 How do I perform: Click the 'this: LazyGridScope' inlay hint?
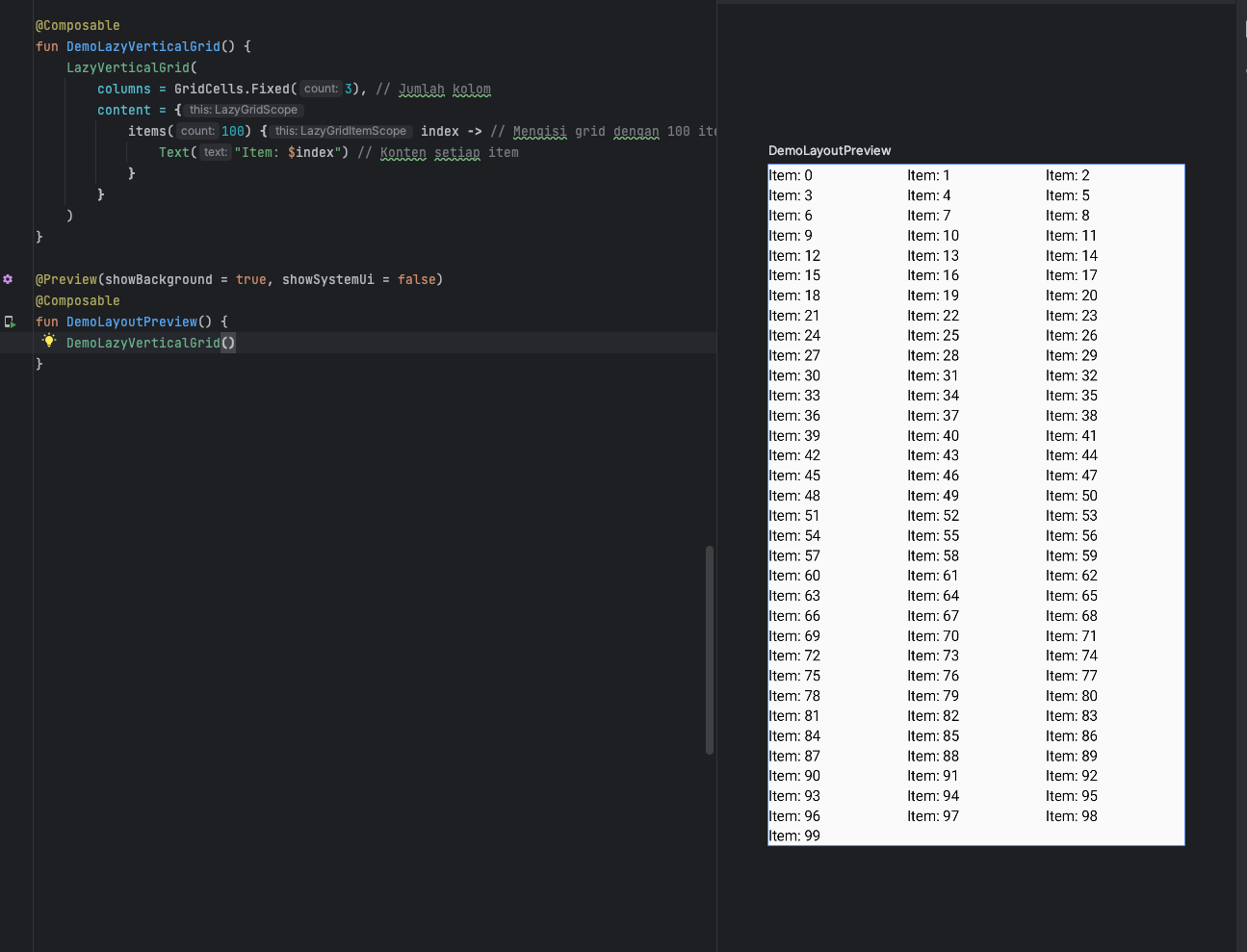tap(243, 110)
